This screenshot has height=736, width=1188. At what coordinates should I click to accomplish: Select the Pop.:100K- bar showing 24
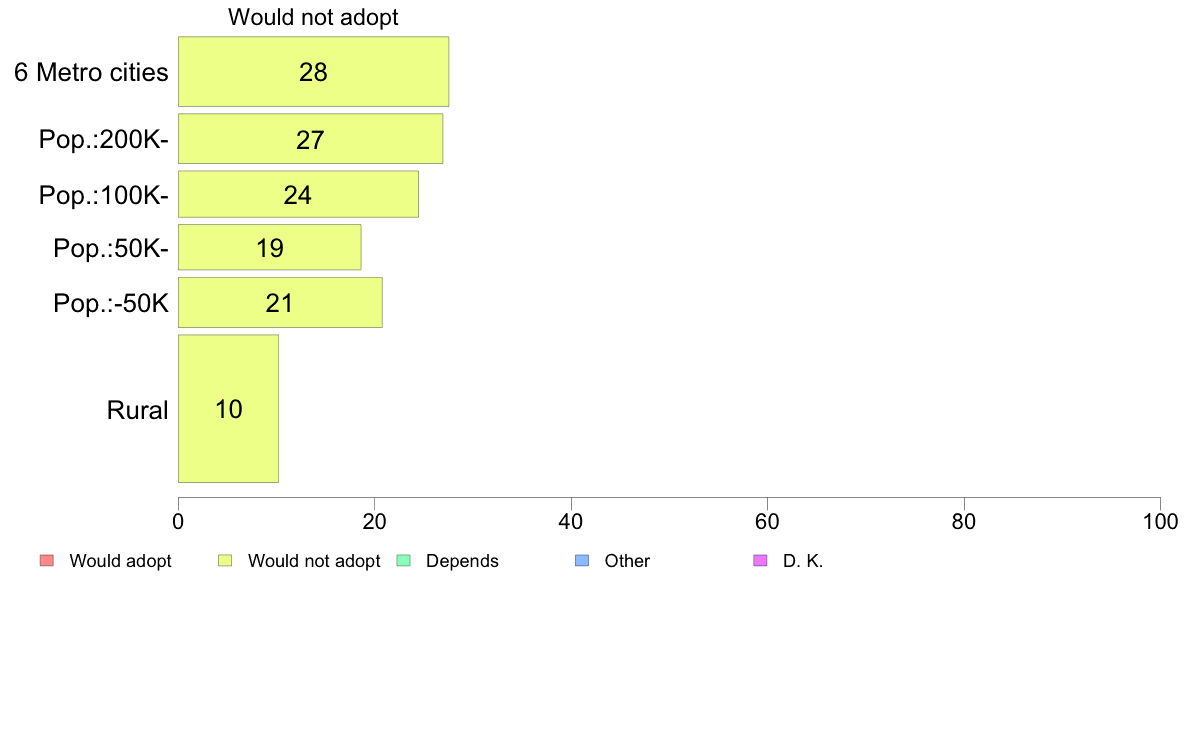[299, 194]
